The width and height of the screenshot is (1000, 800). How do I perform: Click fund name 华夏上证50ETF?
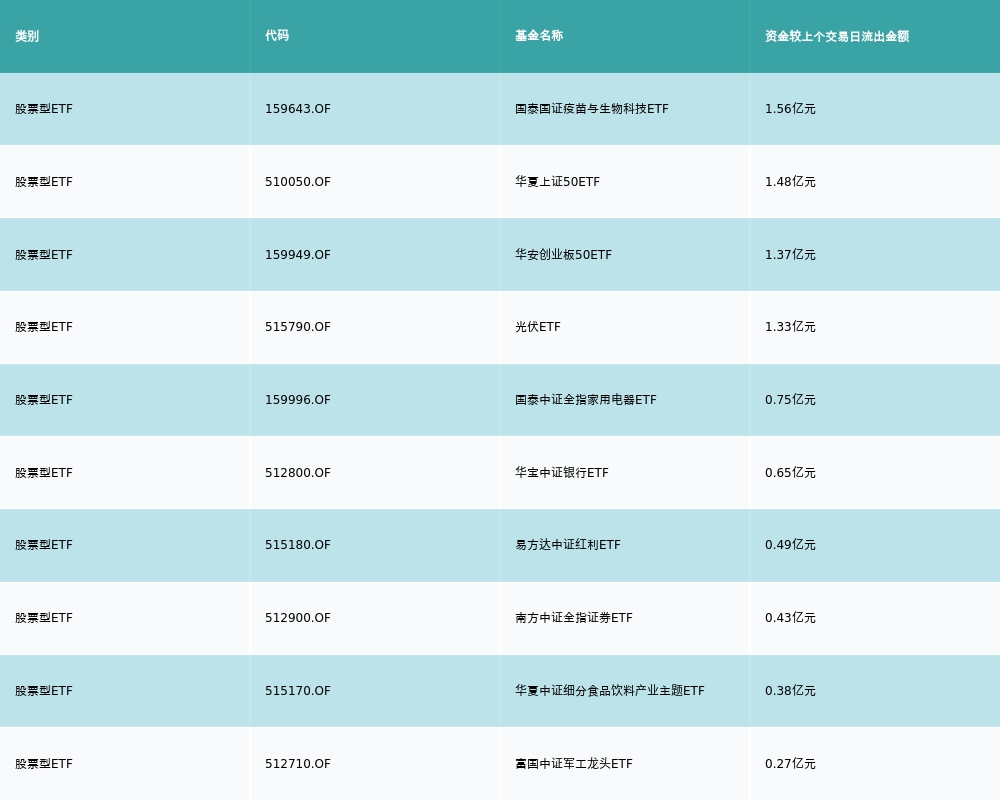tap(557, 182)
